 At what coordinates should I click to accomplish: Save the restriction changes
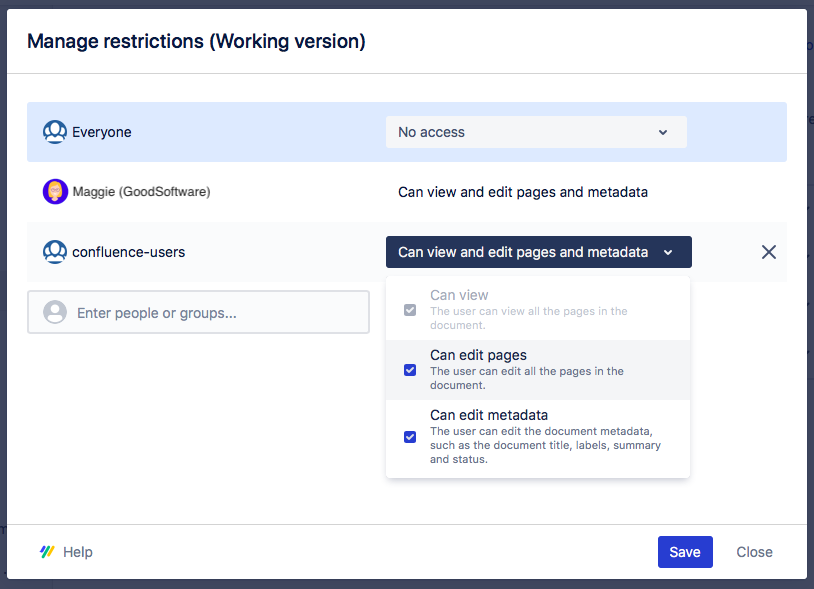pos(685,551)
